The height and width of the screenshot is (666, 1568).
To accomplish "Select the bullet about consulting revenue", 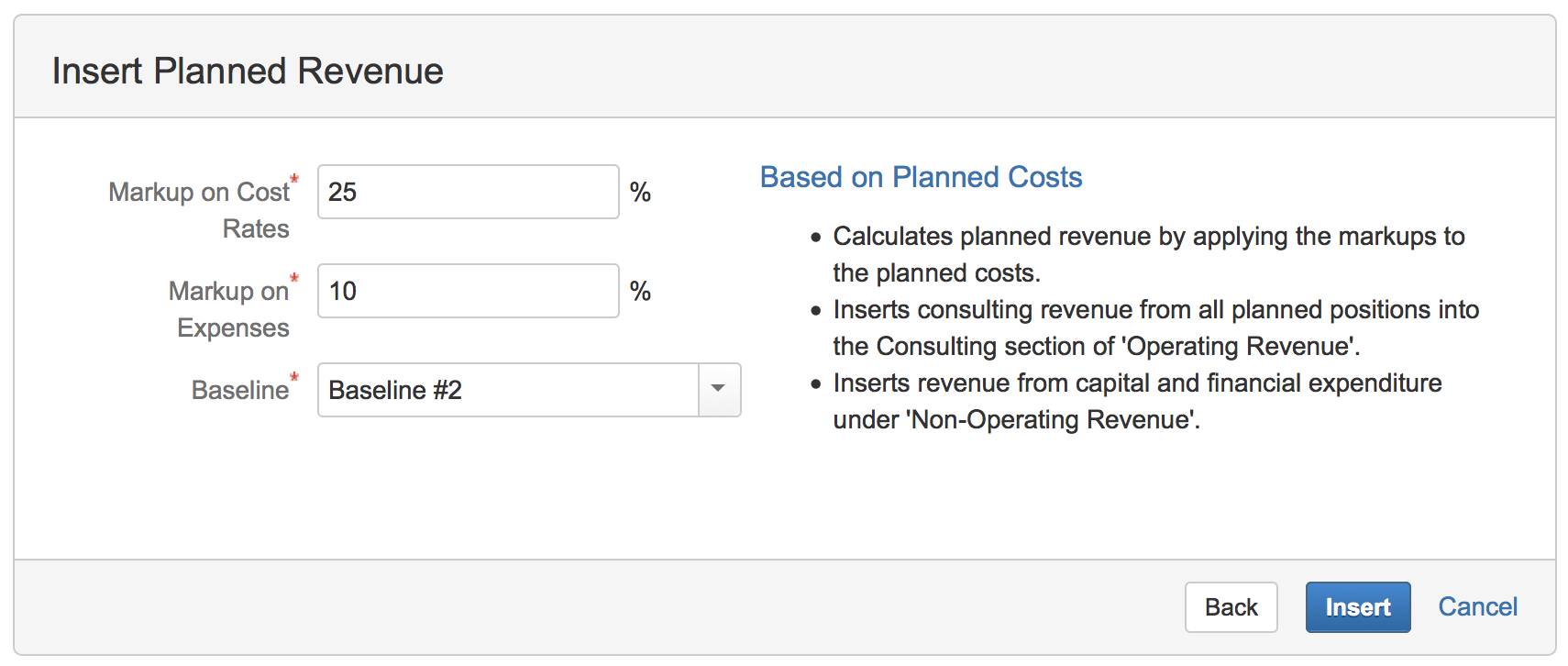I will tap(1154, 327).
